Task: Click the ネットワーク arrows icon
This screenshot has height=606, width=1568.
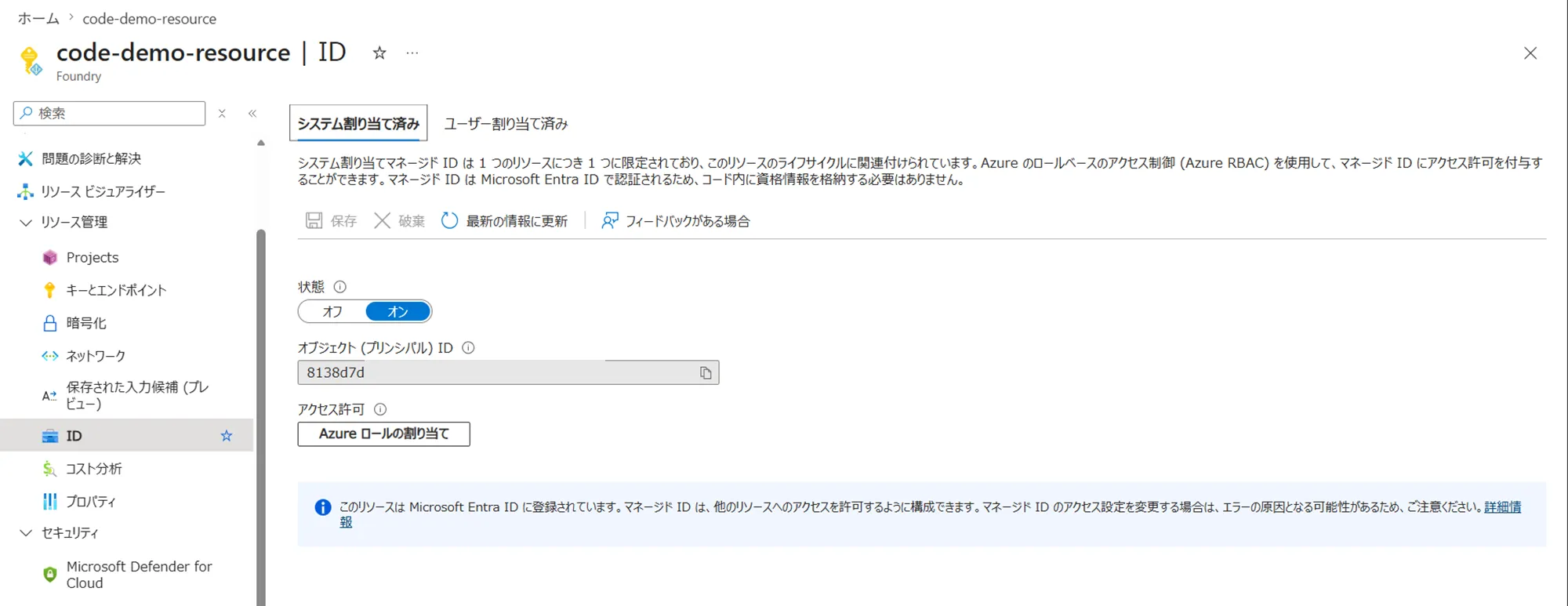Action: click(x=49, y=356)
